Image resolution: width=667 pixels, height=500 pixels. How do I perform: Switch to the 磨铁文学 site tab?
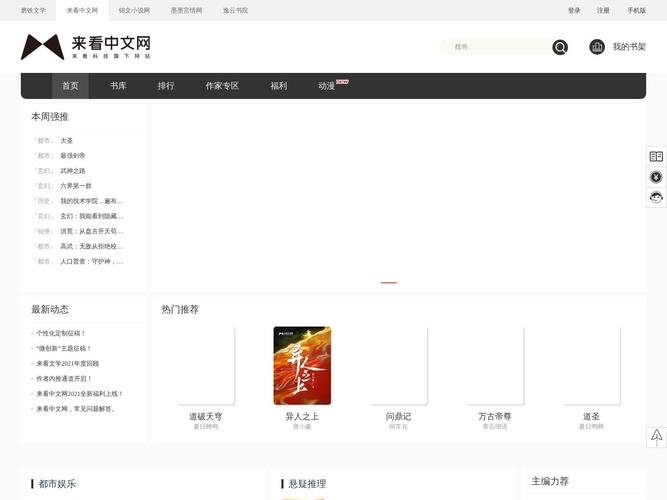pos(33,10)
